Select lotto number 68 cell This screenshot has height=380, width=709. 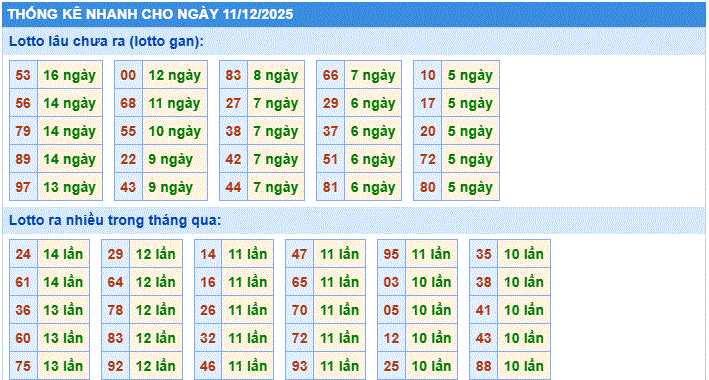(128, 103)
